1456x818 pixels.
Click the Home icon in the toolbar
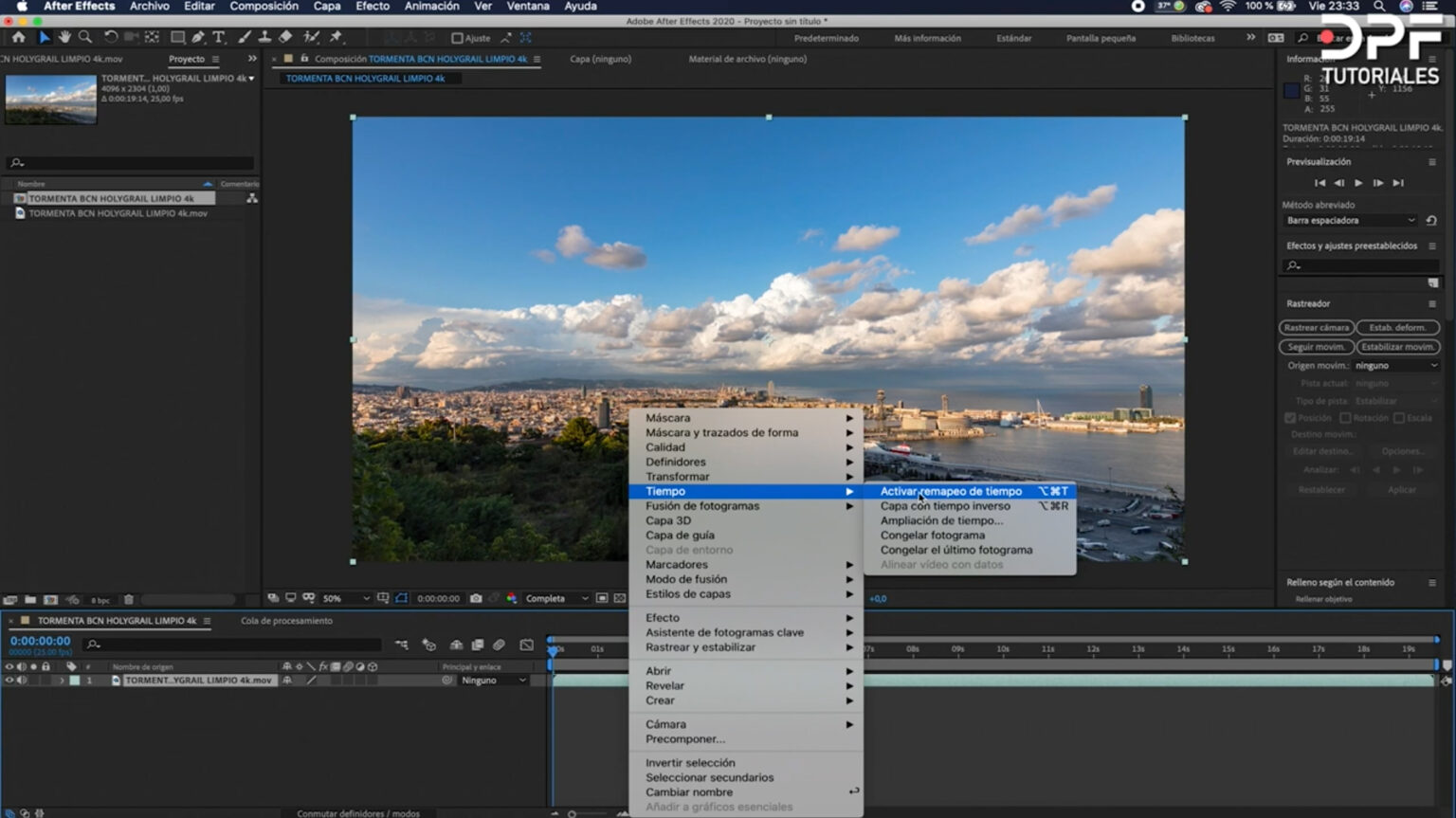18,37
